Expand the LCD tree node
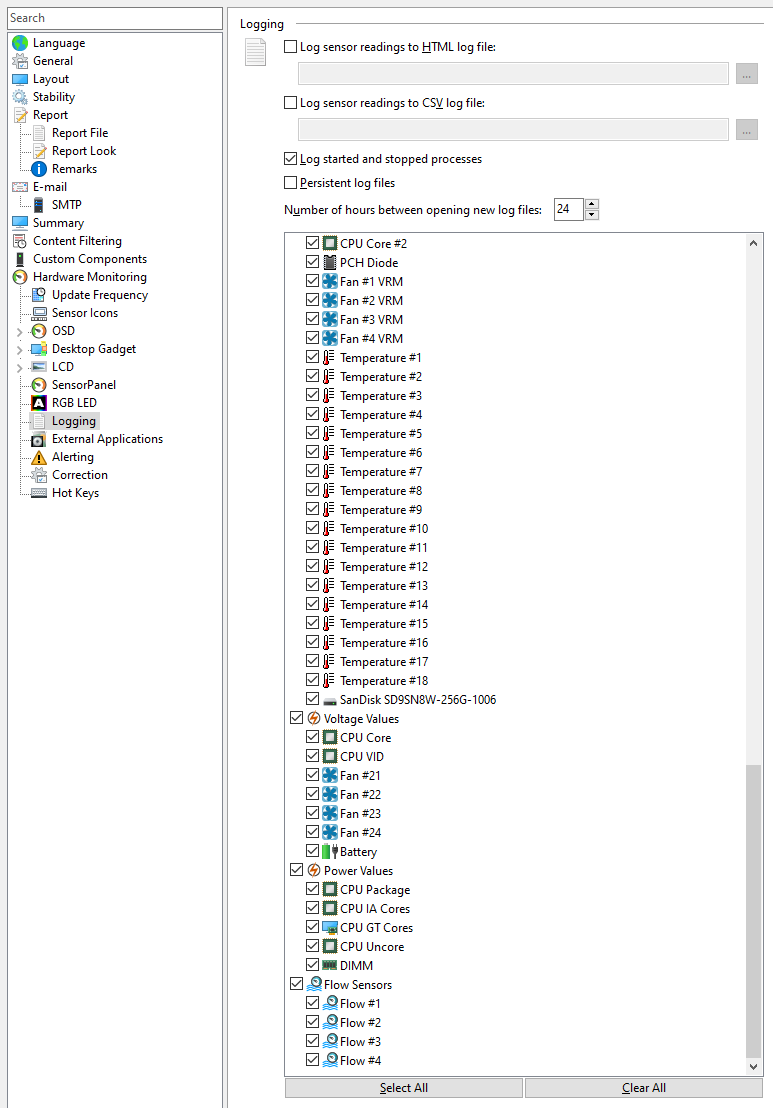773x1108 pixels. coord(19,367)
